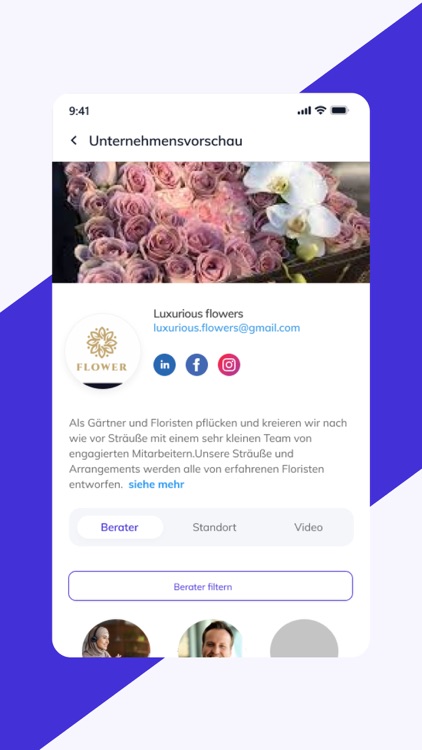The image size is (422, 750).
Task: Click the FLOWER company logo avatar
Action: (x=102, y=351)
